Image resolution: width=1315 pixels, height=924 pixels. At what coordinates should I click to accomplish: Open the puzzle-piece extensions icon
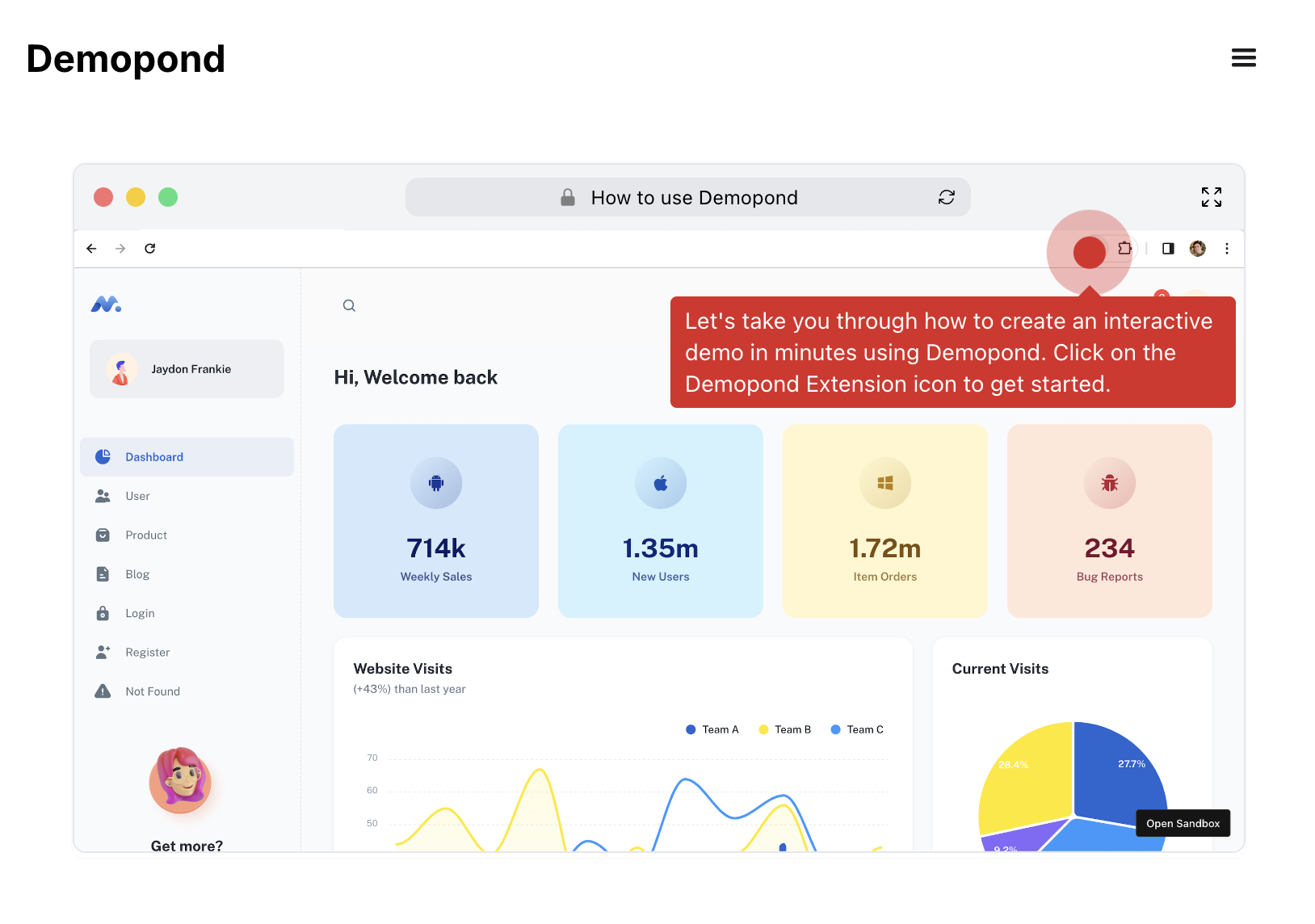pyautogui.click(x=1124, y=248)
